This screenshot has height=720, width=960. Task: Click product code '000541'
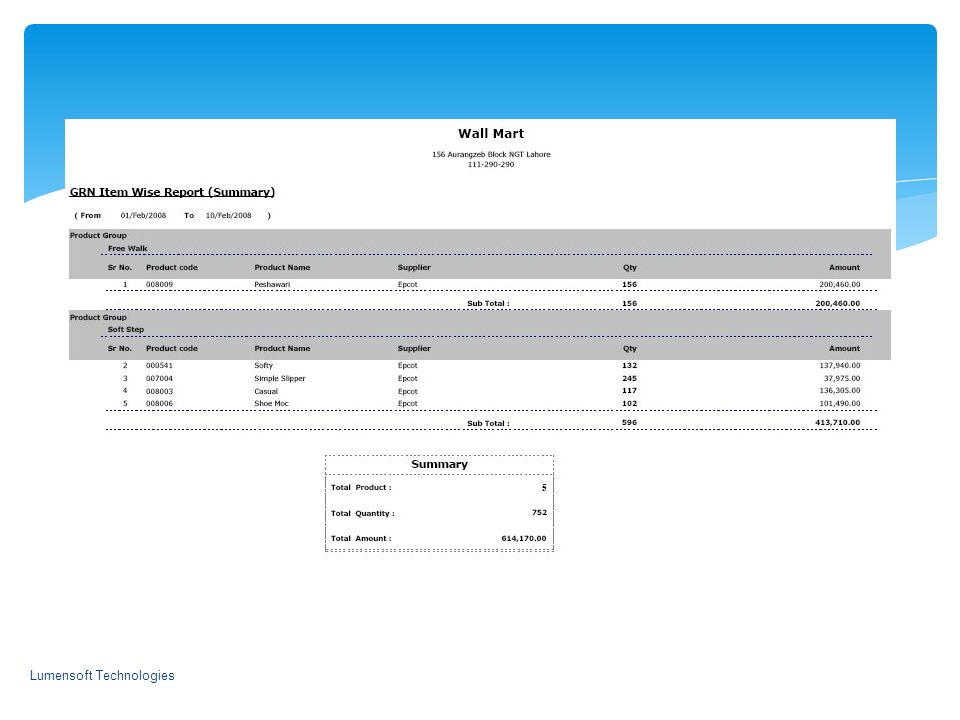[x=159, y=366]
